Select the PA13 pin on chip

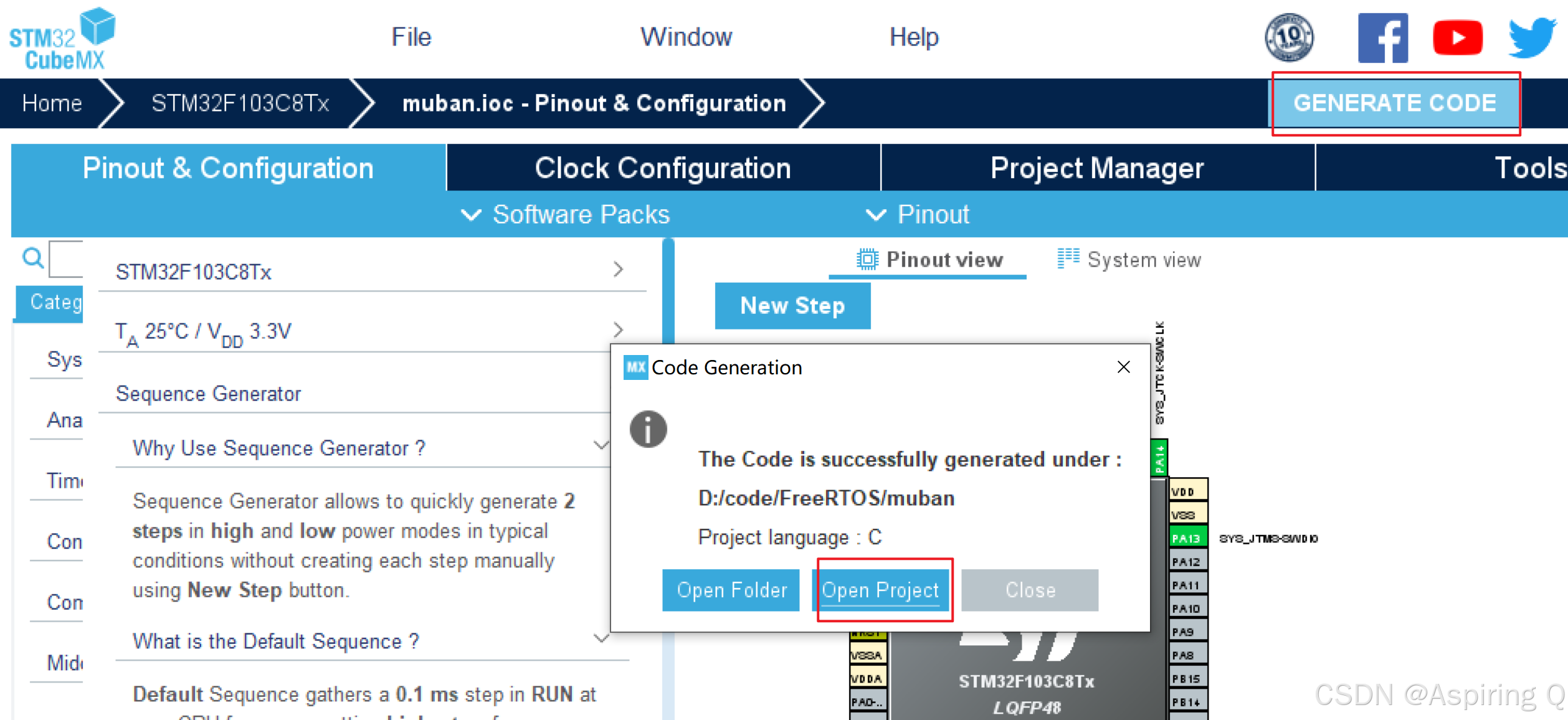click(x=1188, y=538)
